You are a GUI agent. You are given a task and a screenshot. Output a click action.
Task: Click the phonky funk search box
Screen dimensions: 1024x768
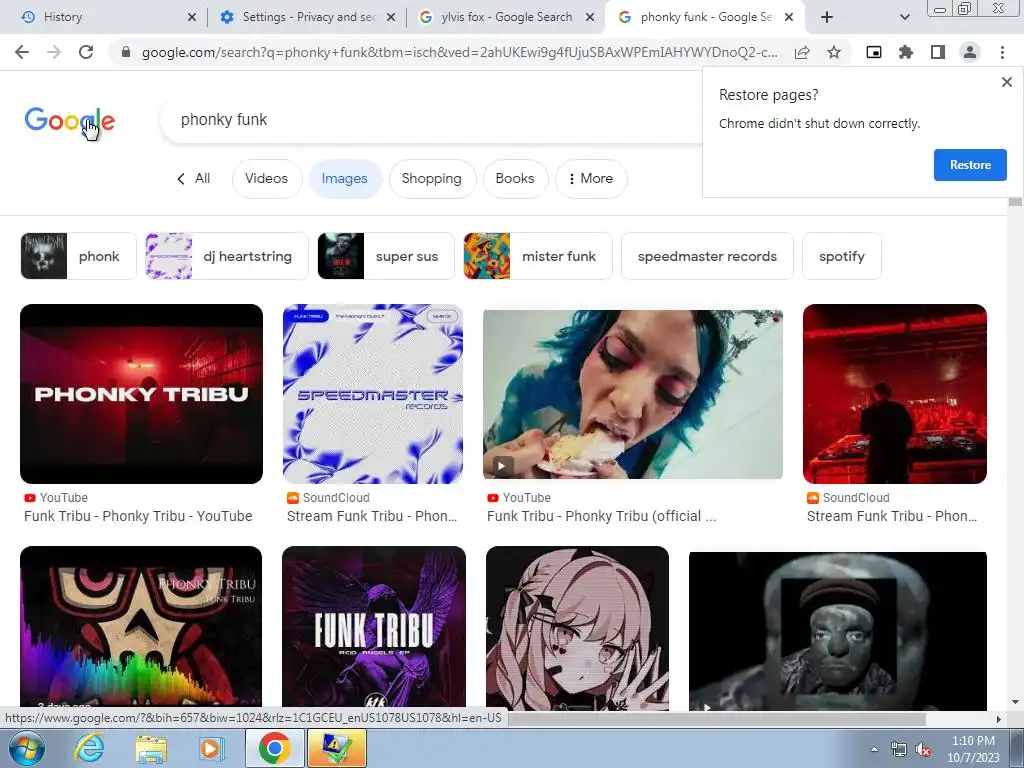point(431,120)
